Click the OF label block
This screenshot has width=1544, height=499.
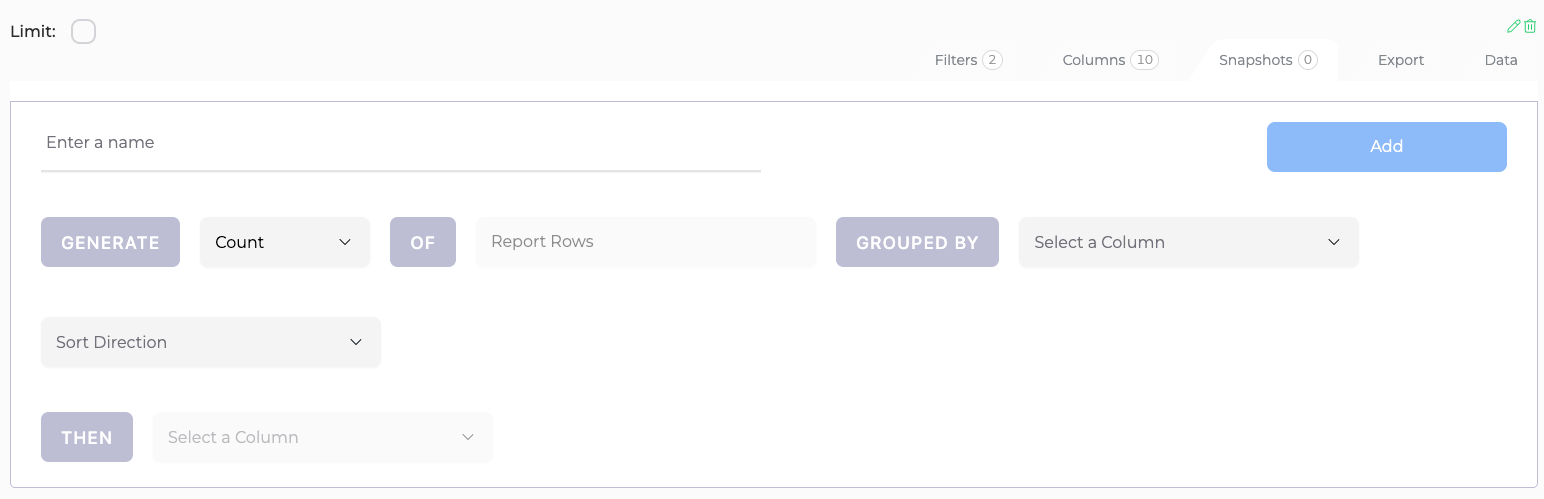pos(423,242)
